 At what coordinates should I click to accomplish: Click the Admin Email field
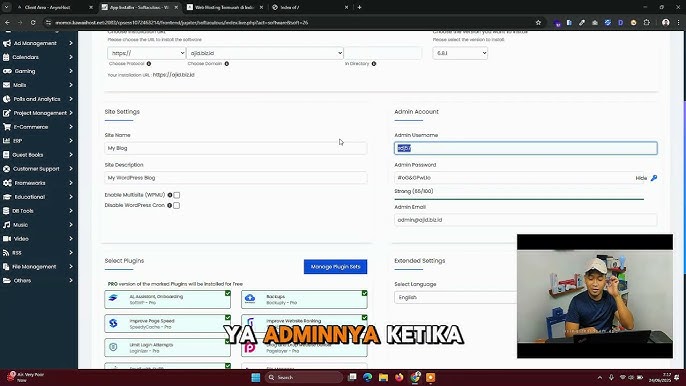click(x=525, y=220)
